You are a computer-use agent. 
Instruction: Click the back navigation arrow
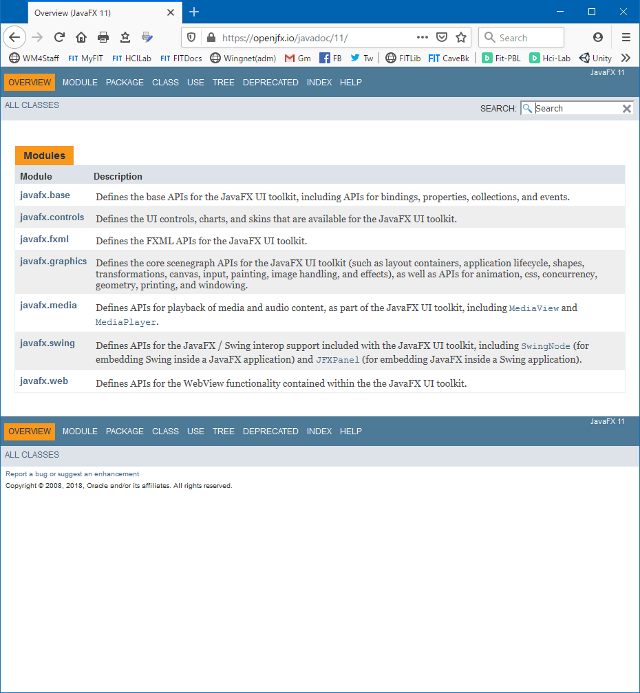(16, 37)
